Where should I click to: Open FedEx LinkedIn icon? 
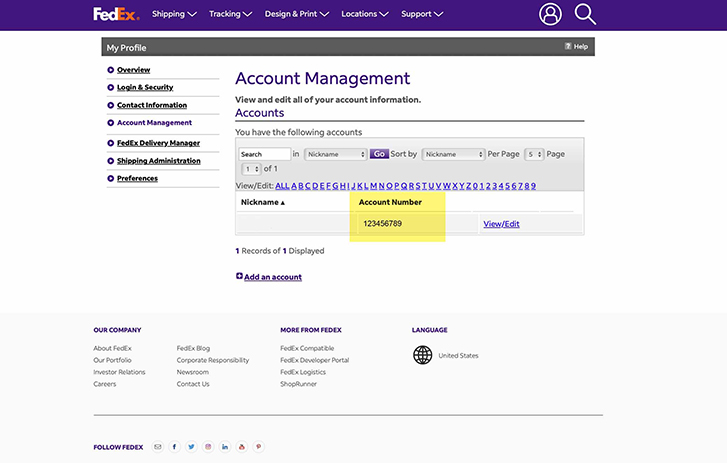225,447
